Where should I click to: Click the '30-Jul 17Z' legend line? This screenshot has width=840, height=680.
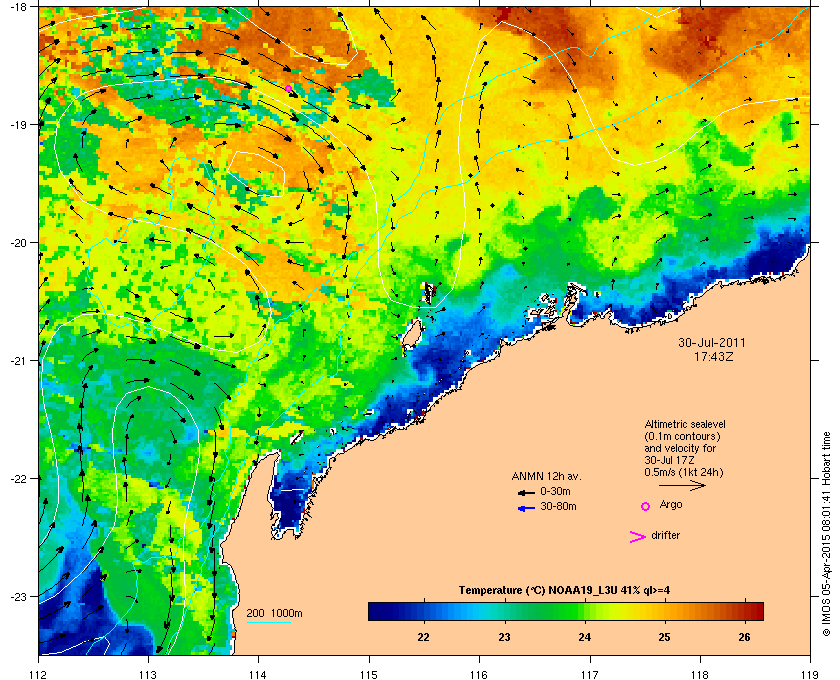click(669, 460)
